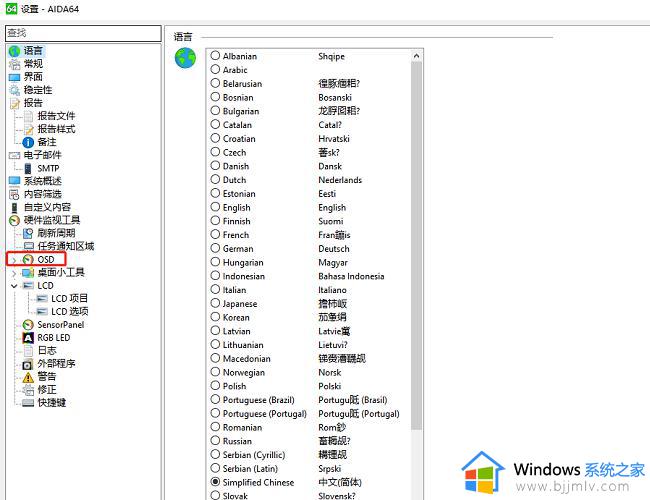Click the 稳定性 icon in settings tree
650x500 pixels.
pos(15,90)
